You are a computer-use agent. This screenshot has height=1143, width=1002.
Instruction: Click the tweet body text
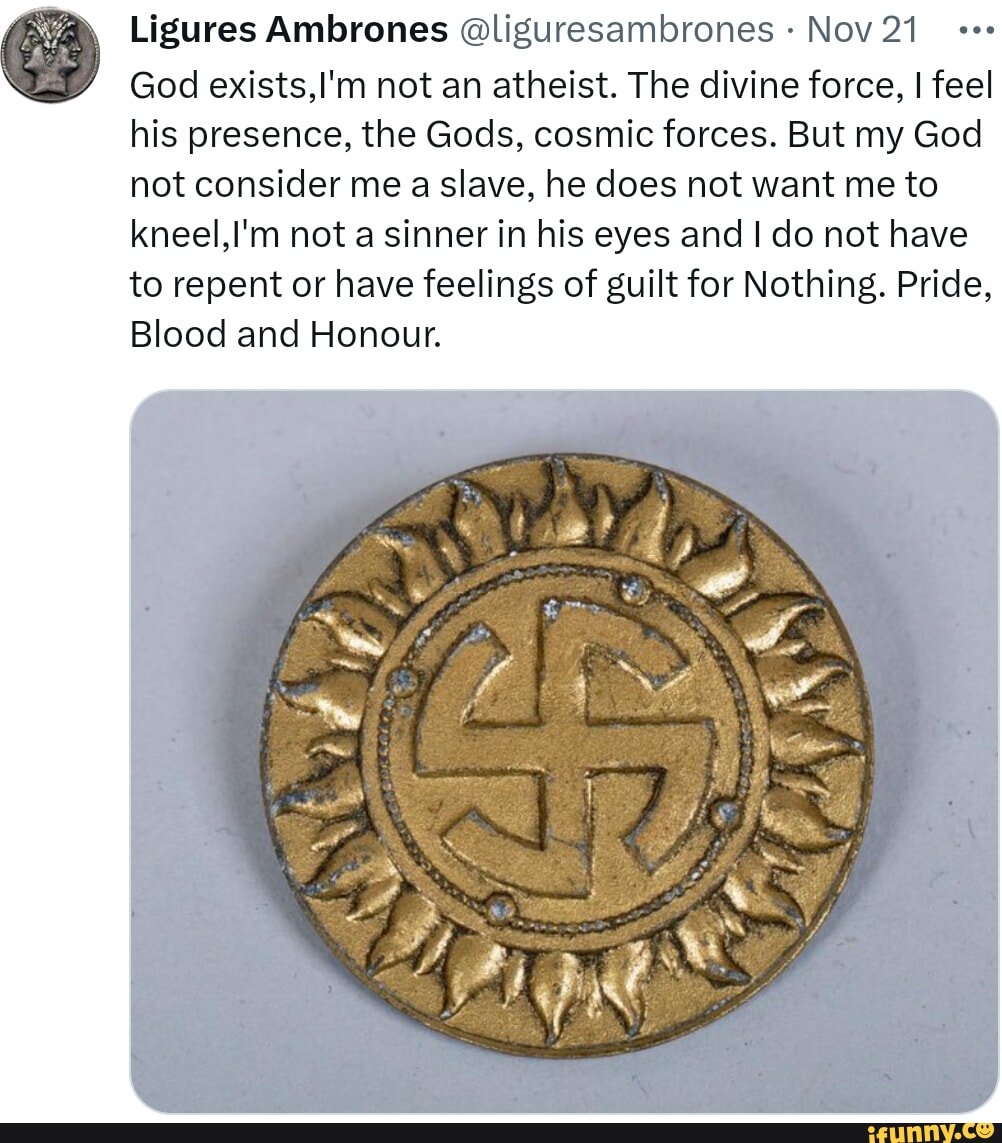pyautogui.click(x=561, y=210)
